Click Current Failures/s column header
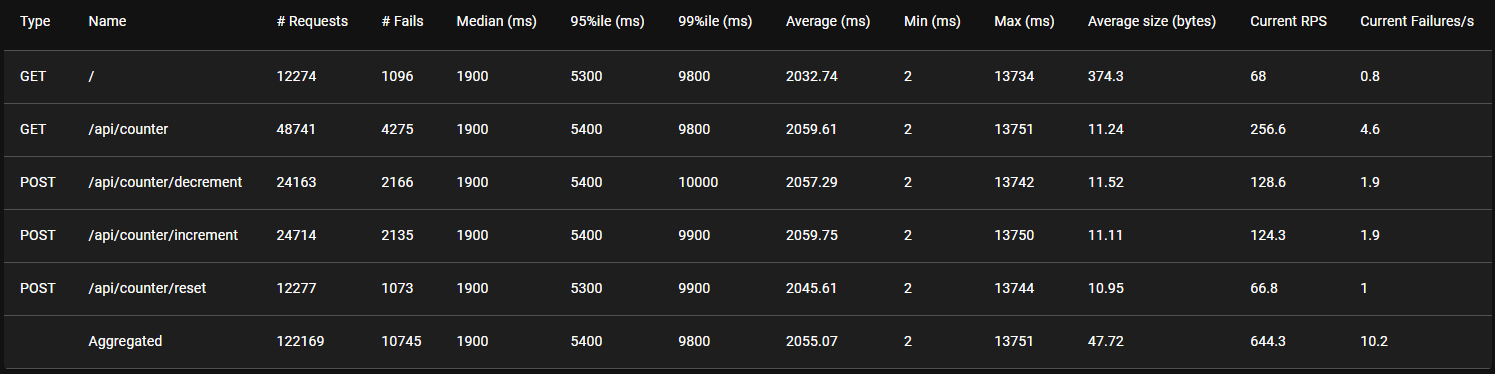 pyautogui.click(x=1417, y=22)
